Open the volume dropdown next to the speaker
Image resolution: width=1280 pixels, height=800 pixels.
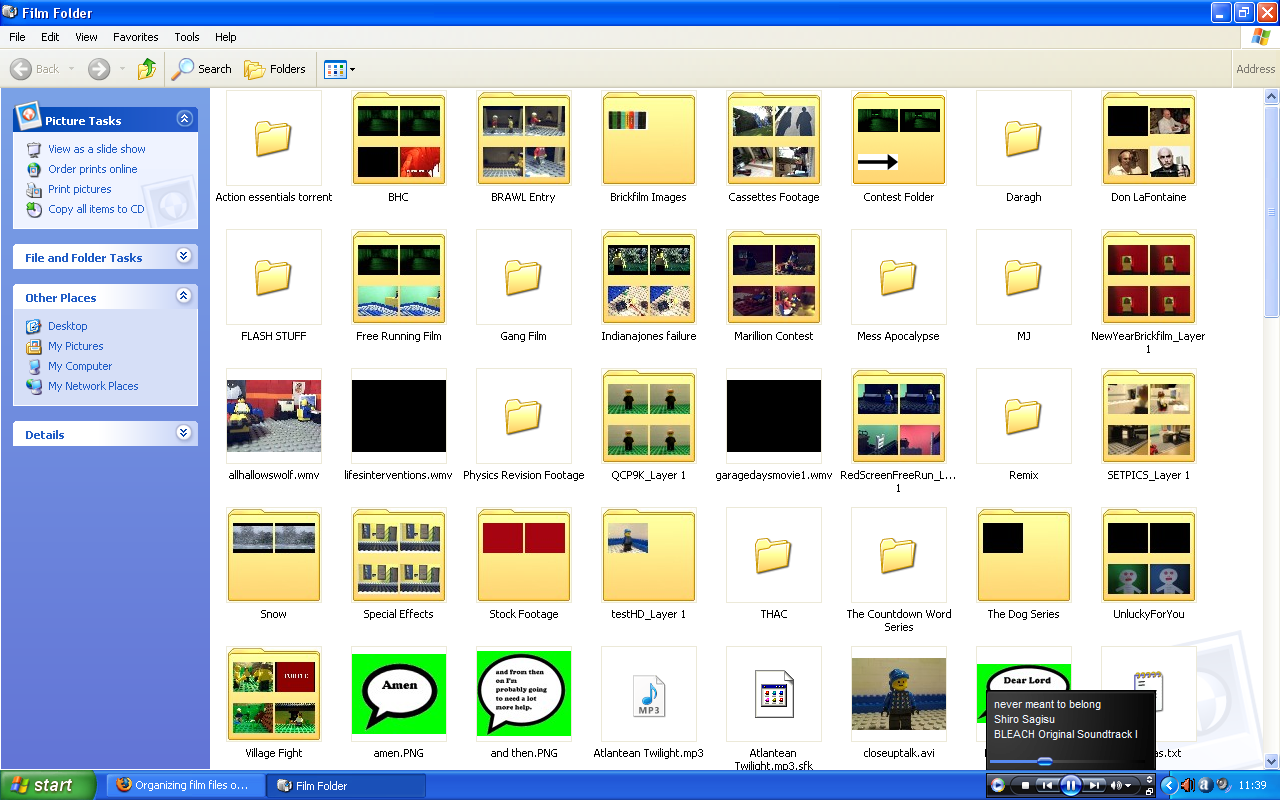pos(1128,785)
